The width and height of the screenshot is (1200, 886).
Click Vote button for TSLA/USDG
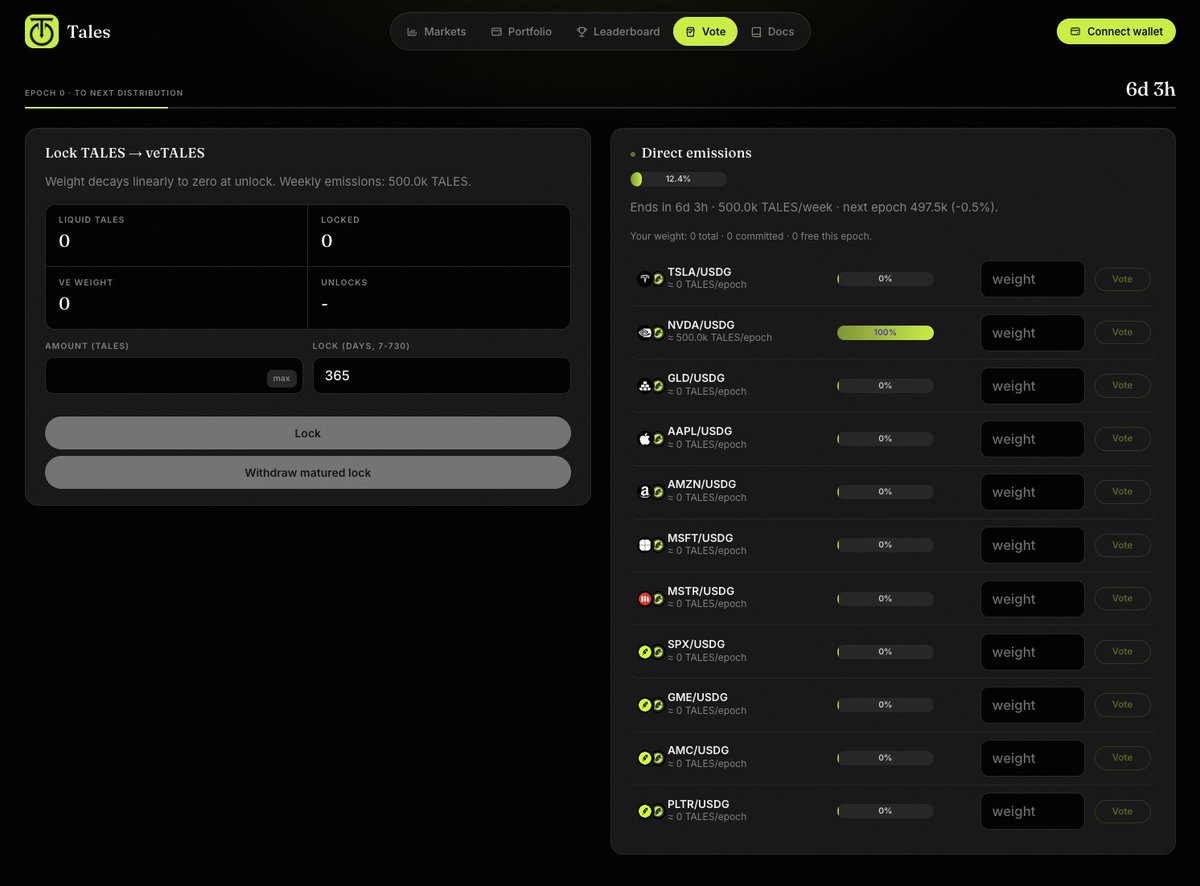pos(1122,279)
